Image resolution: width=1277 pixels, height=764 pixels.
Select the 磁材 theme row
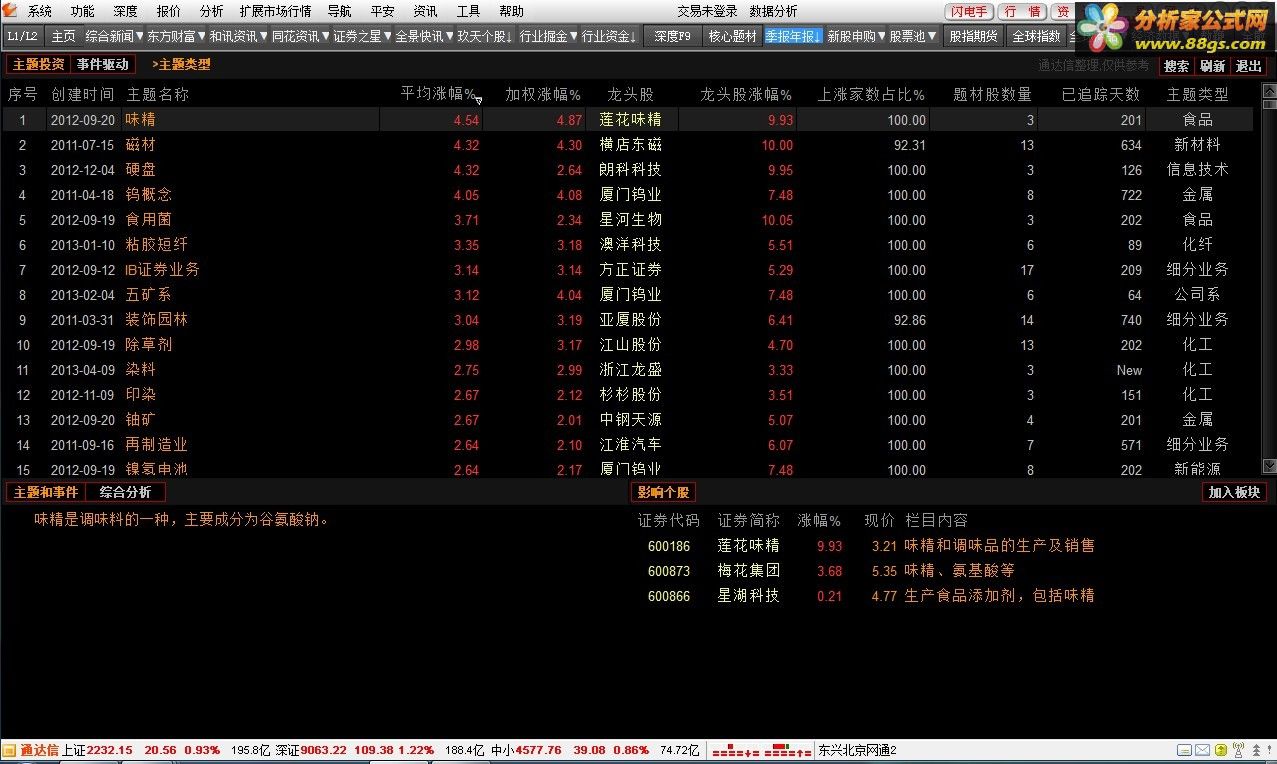[x=627, y=145]
